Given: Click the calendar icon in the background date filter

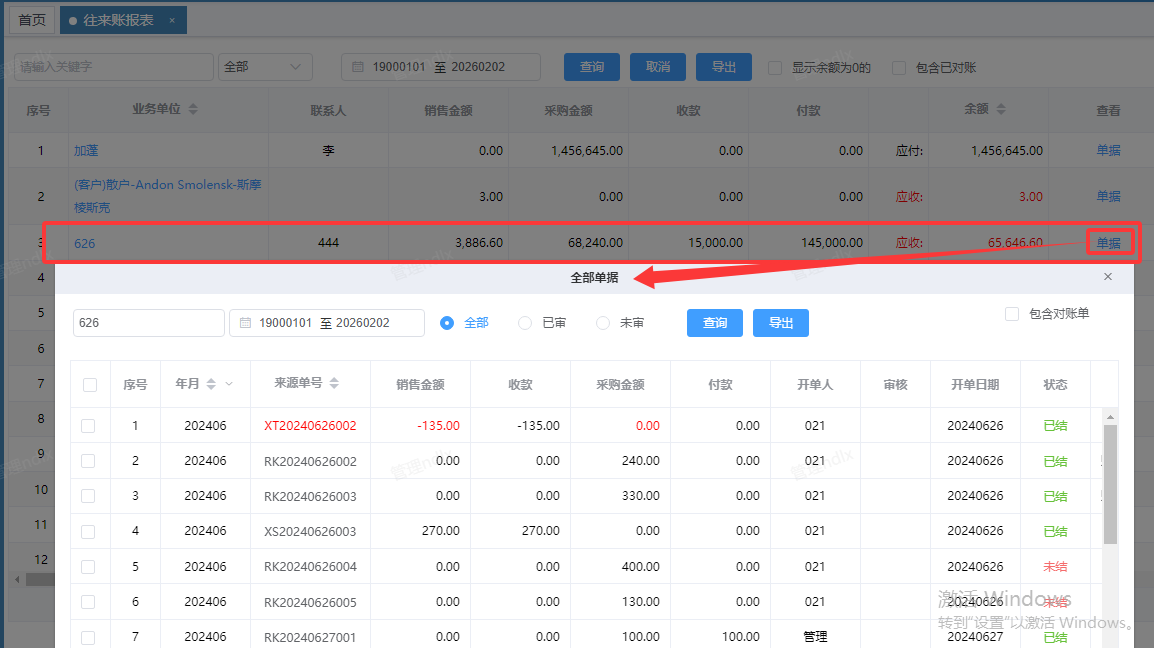Looking at the screenshot, I should click(358, 67).
